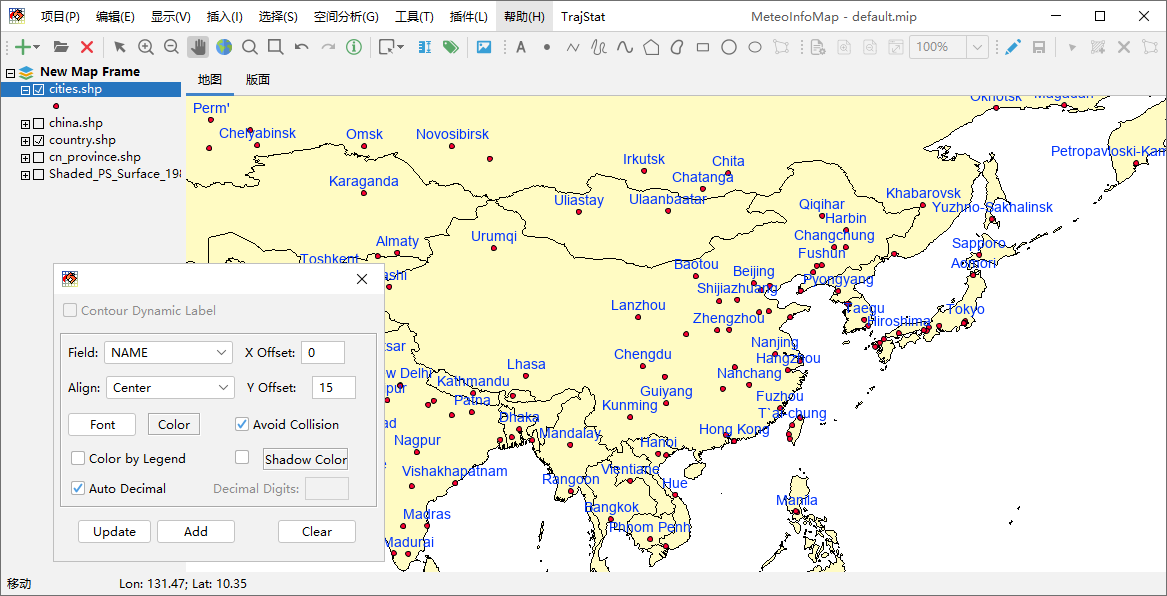Click the Clear button
Viewport: 1167px width, 596px height.
coord(317,531)
